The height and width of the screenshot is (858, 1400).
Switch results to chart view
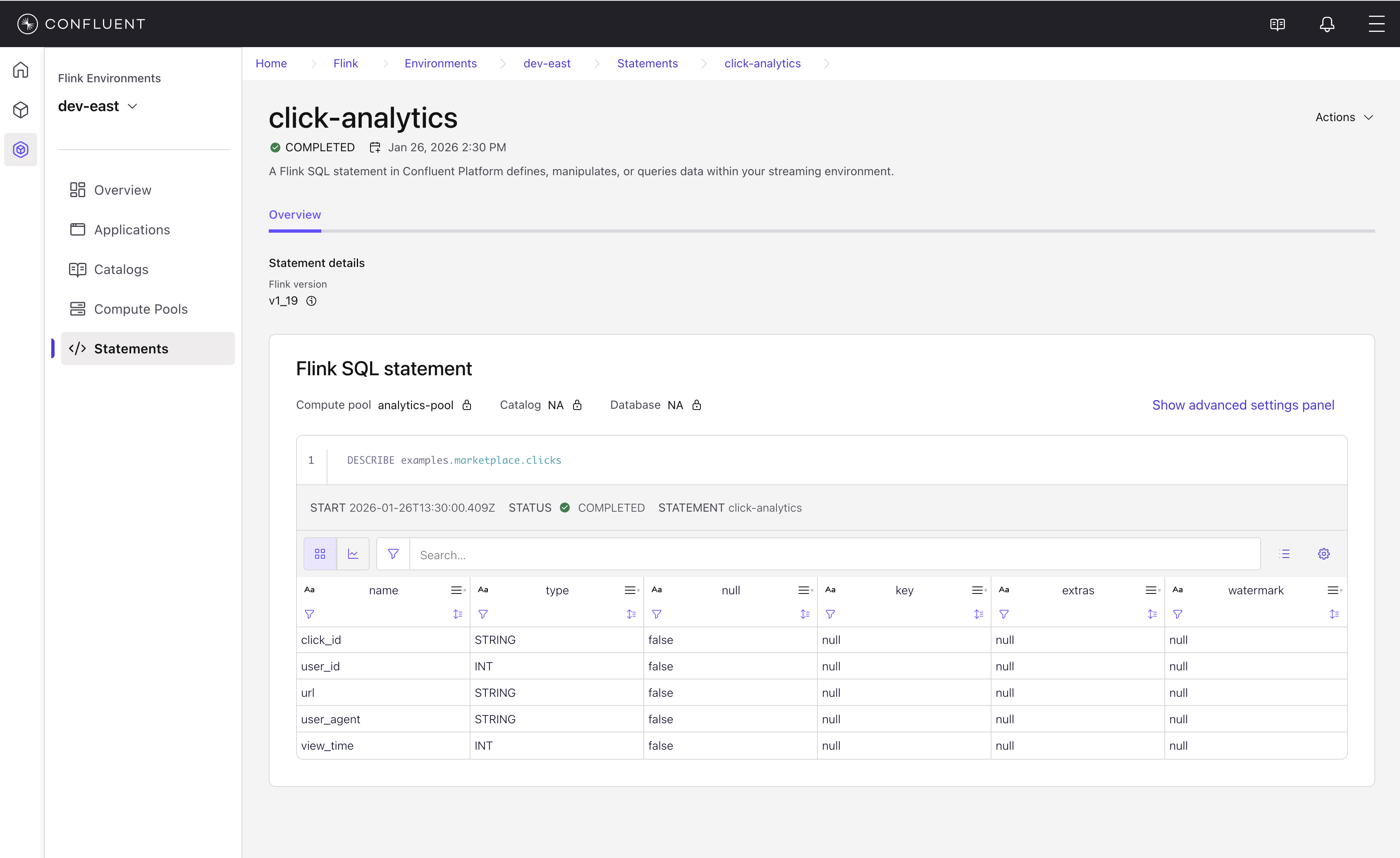353,554
